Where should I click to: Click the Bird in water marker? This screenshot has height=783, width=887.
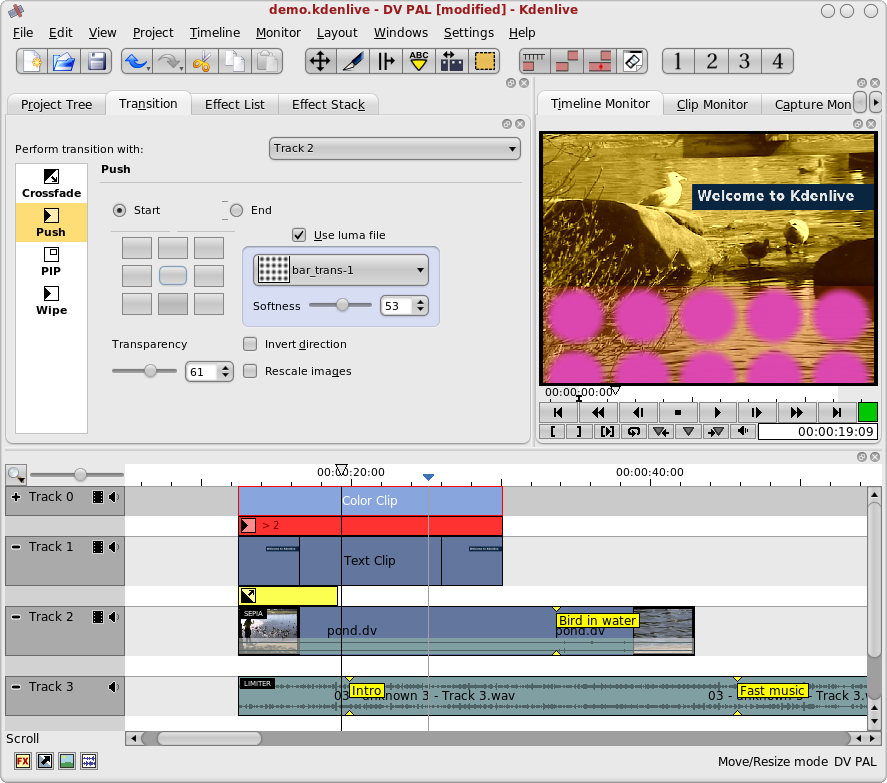pyautogui.click(x=597, y=621)
